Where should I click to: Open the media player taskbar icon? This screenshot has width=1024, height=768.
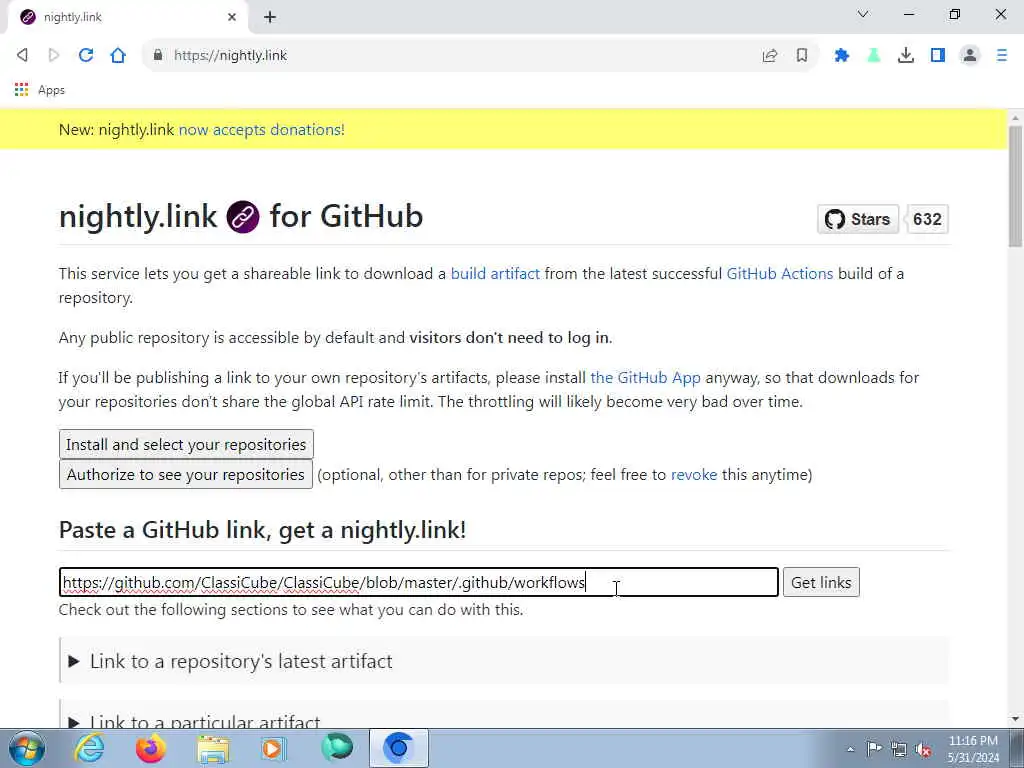[274, 748]
